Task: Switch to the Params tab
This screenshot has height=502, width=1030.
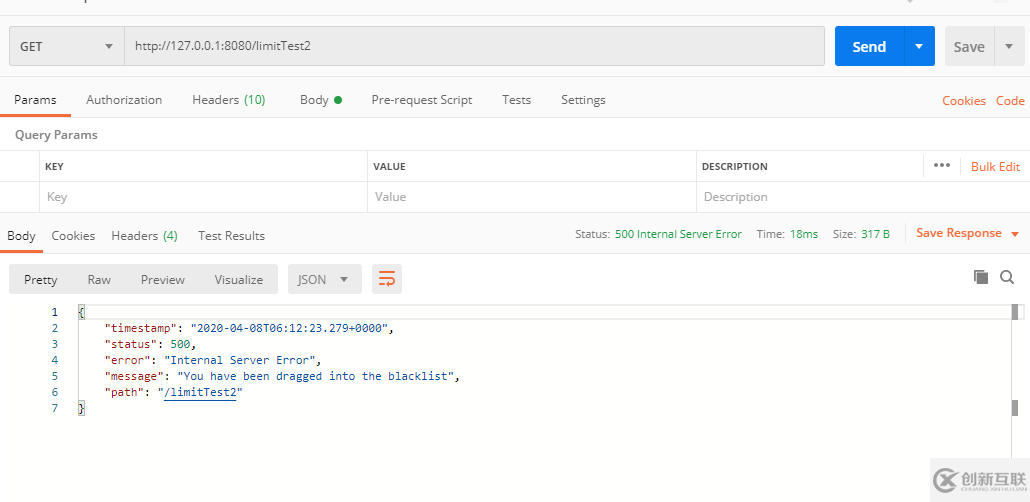Action: (35, 100)
